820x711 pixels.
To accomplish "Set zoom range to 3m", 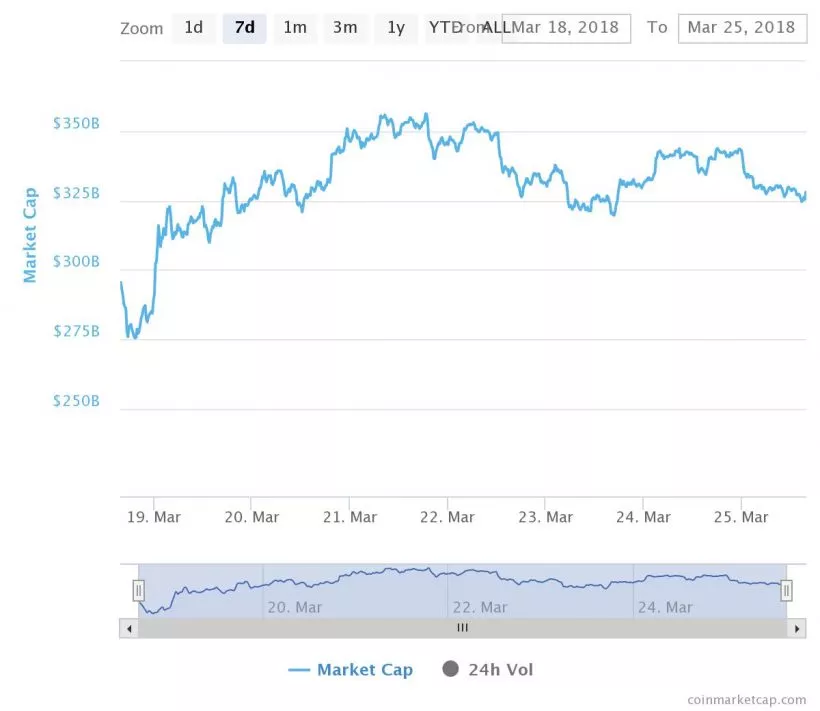I will tap(345, 28).
